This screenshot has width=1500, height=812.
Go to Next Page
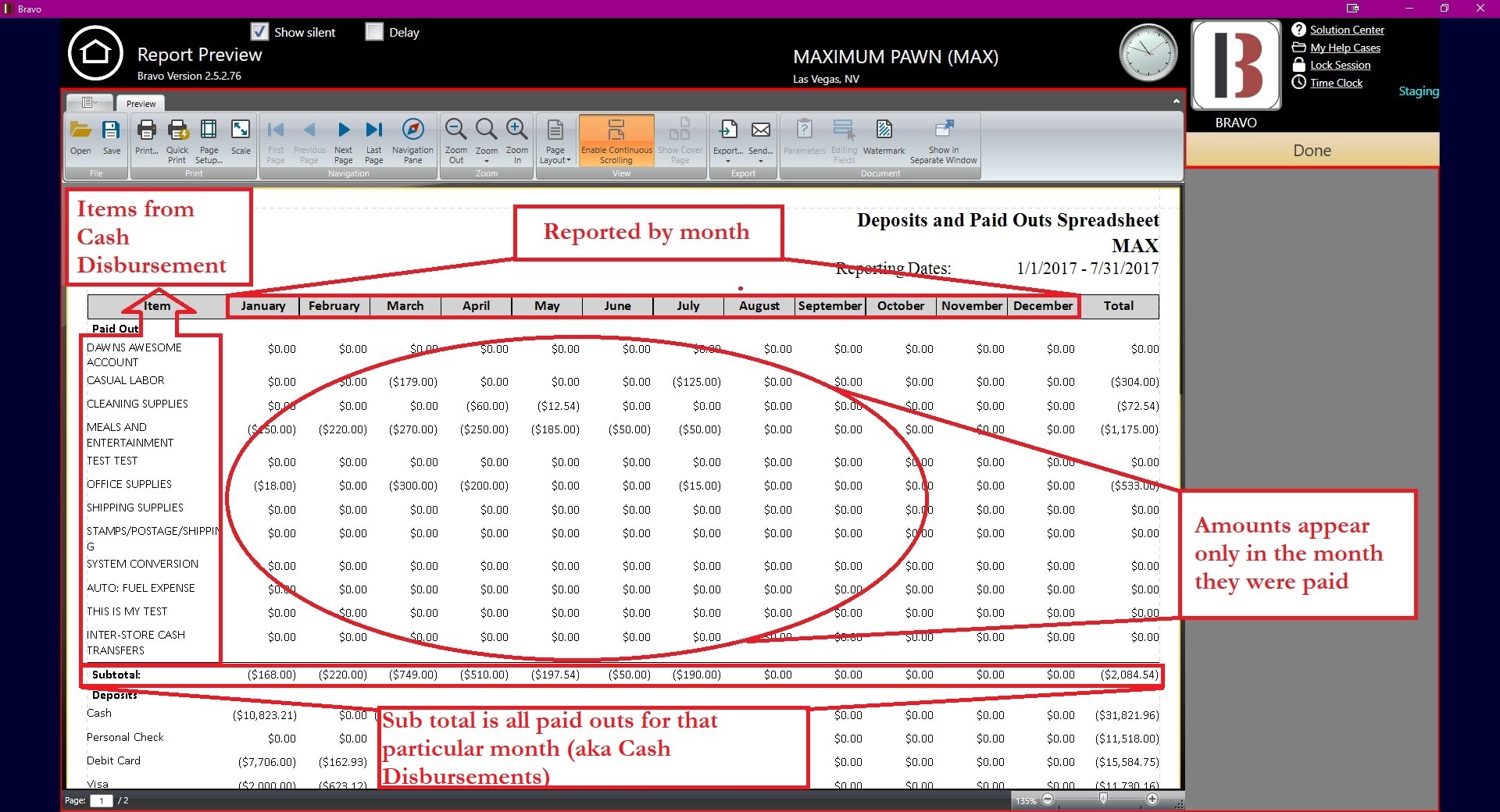click(x=344, y=141)
